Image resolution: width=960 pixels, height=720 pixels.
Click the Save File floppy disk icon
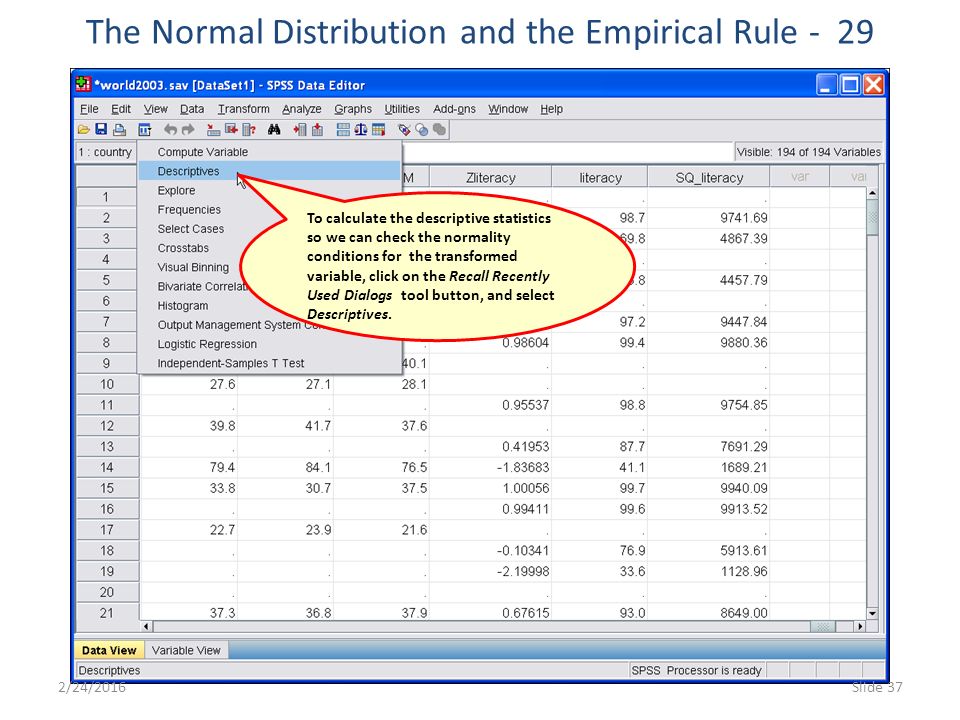[101, 130]
